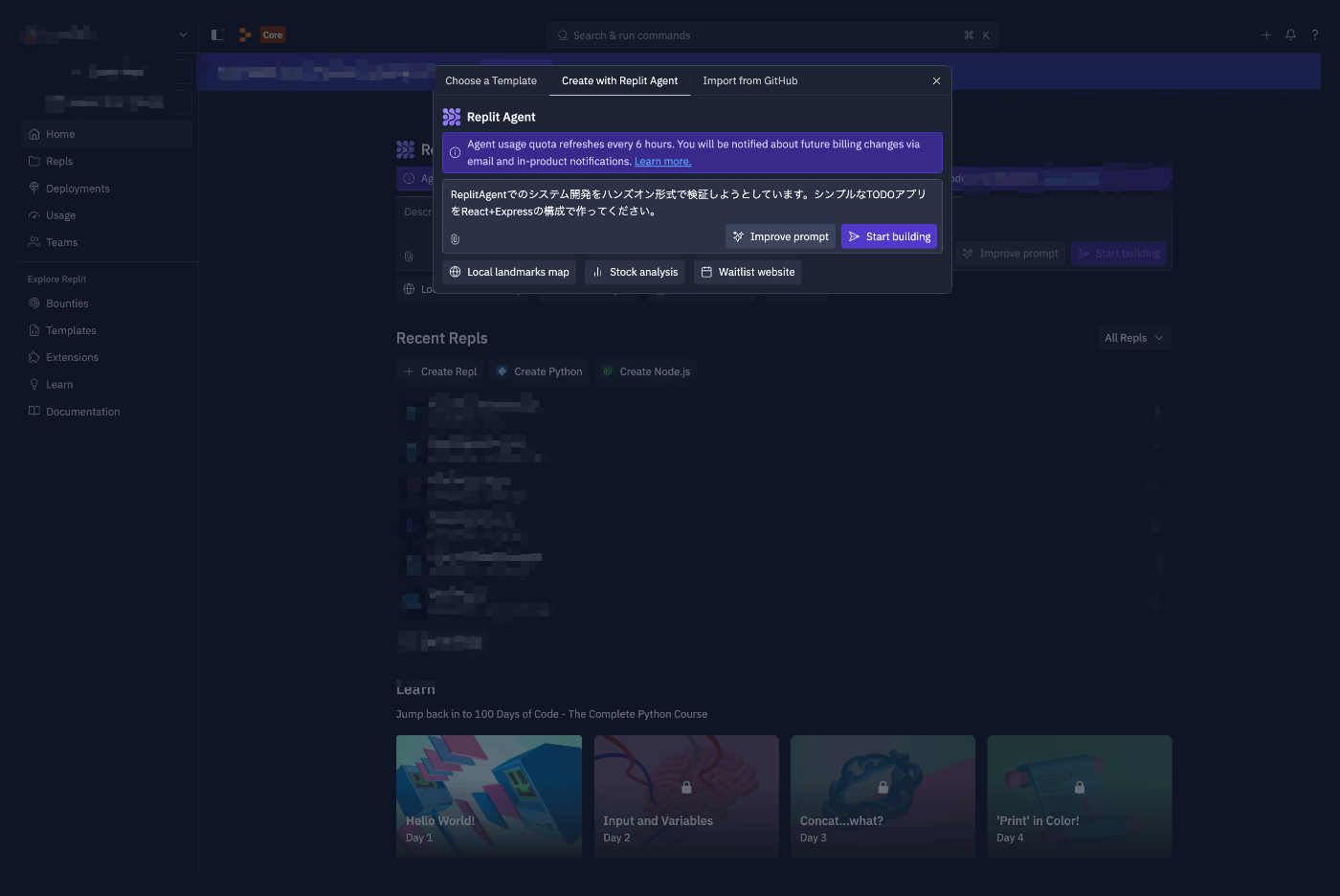Open Hello World! Day 1 lesson card
This screenshot has width=1340, height=896.
point(489,796)
